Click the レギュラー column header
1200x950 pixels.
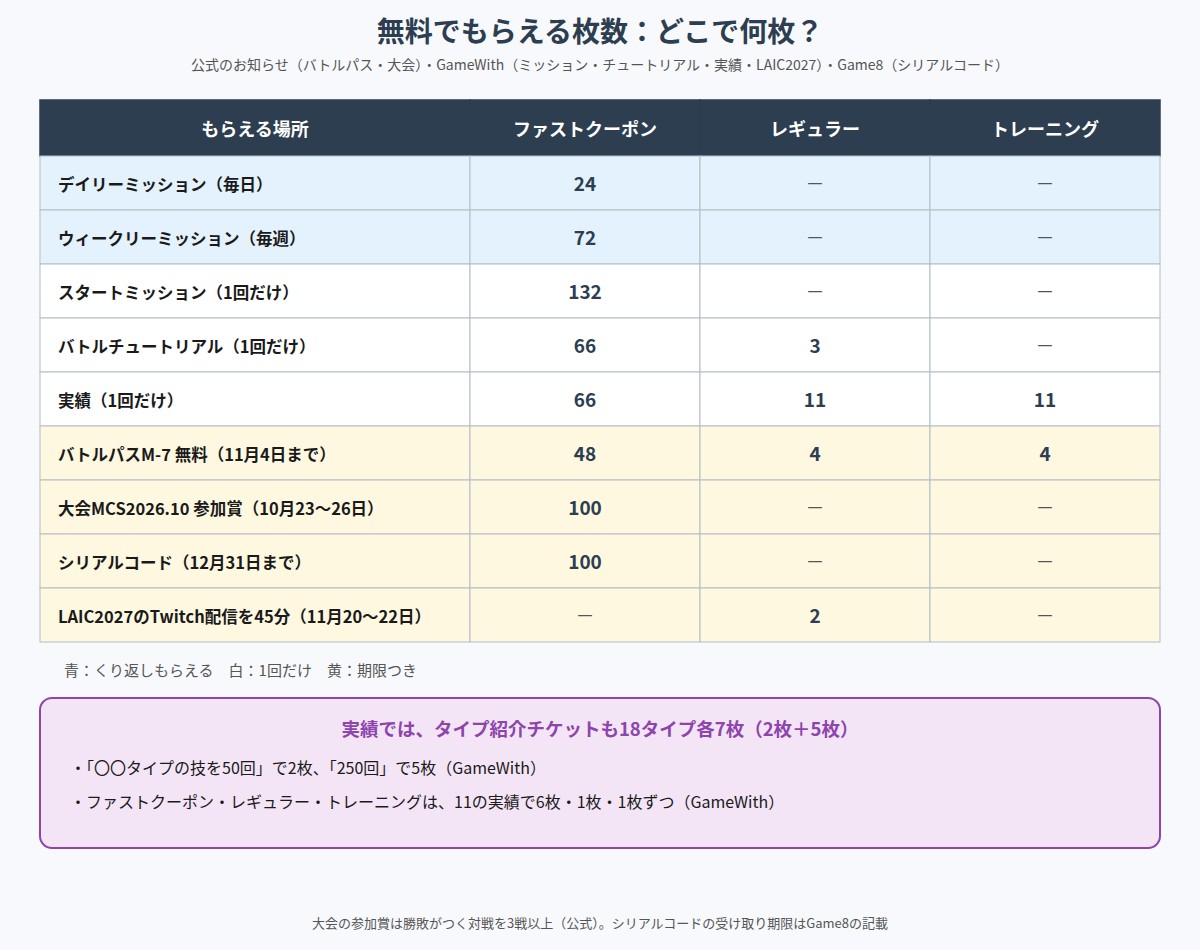815,129
